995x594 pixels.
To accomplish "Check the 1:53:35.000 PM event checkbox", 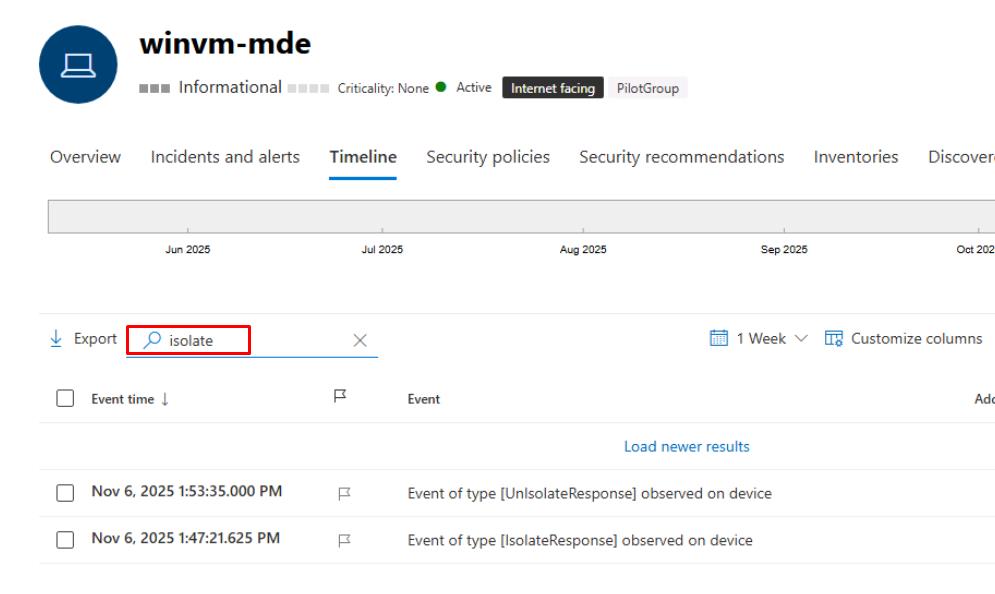I will pyautogui.click(x=65, y=493).
